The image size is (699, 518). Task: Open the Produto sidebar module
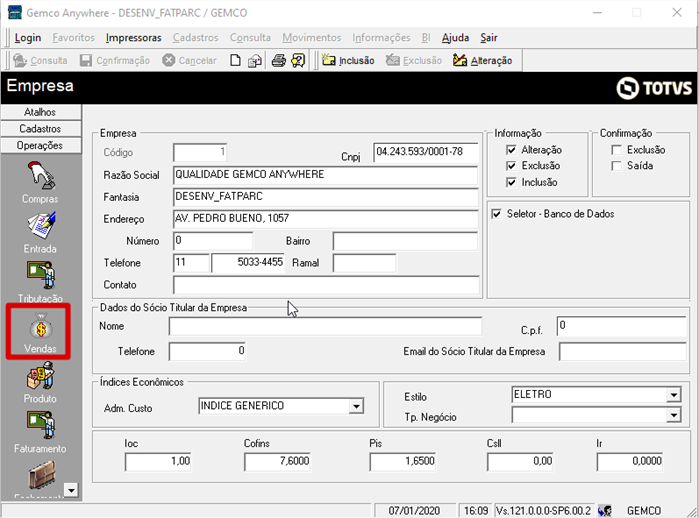coord(40,382)
